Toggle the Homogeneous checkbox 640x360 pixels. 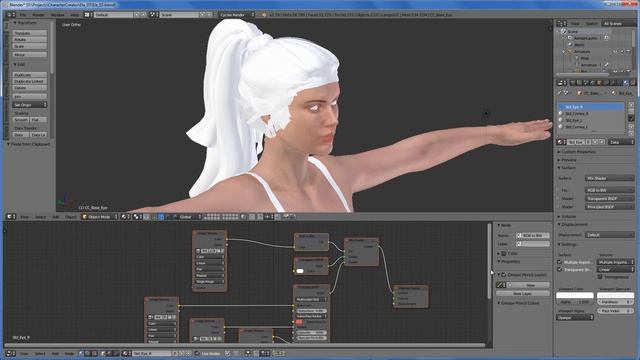[600, 277]
